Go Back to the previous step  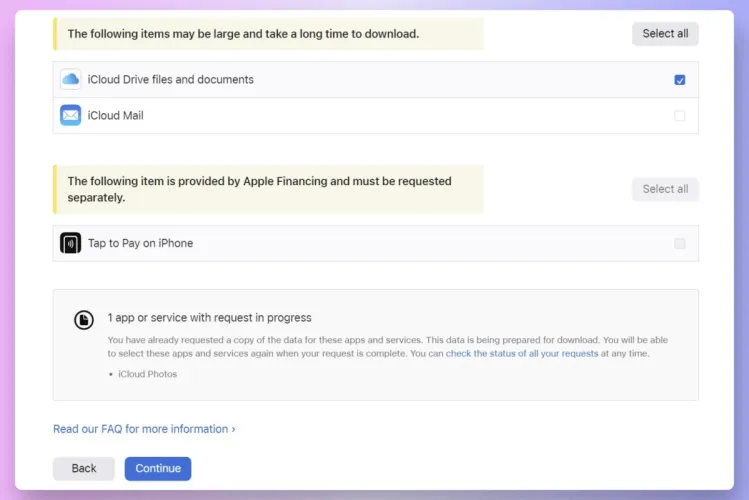84,468
